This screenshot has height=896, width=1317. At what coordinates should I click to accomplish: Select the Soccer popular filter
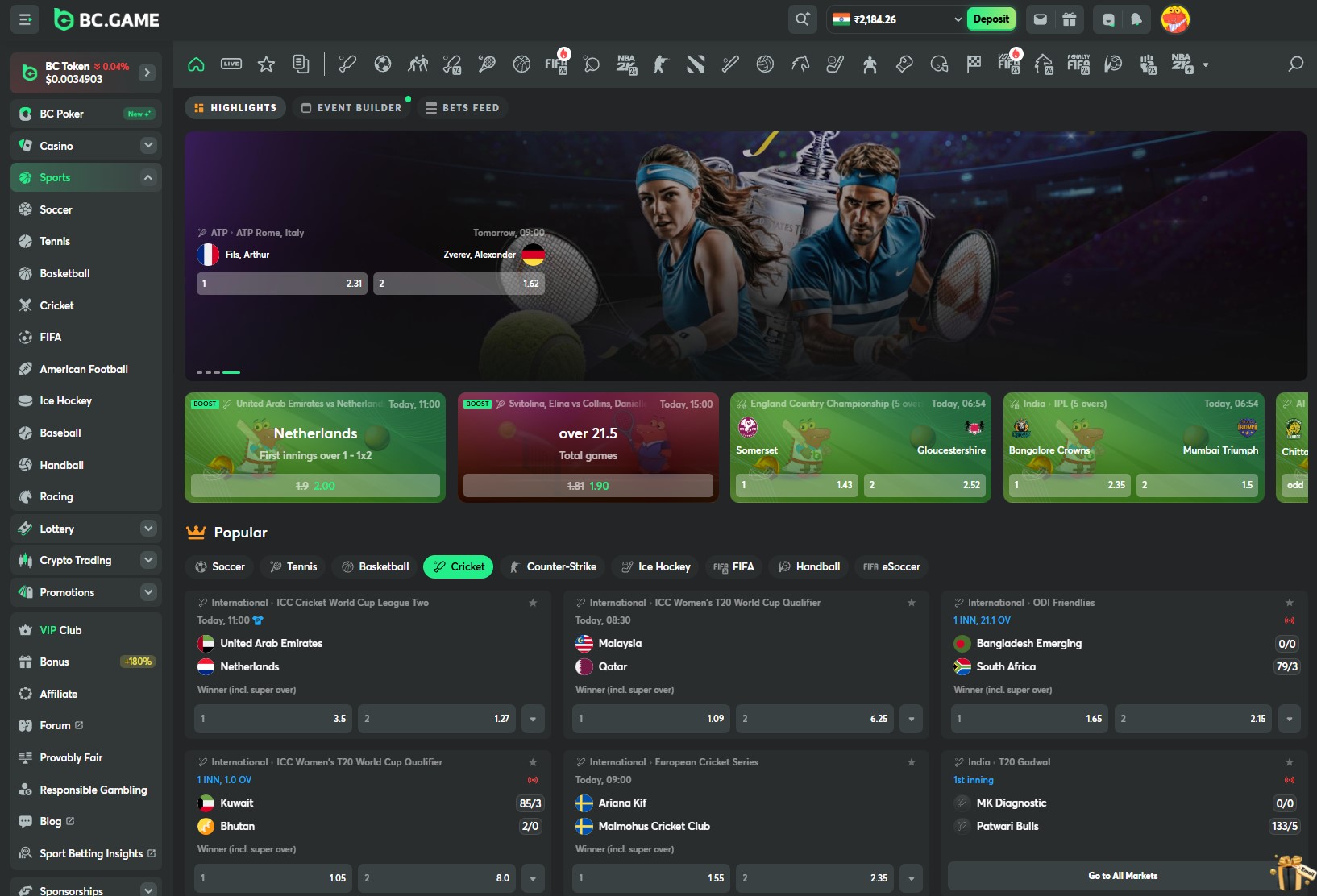(220, 567)
